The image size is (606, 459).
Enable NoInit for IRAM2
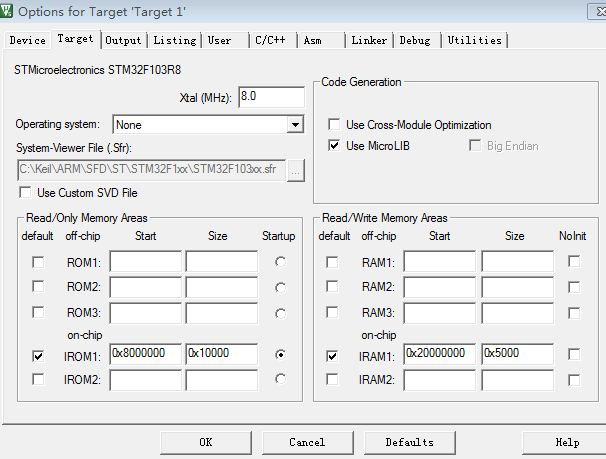tap(574, 380)
